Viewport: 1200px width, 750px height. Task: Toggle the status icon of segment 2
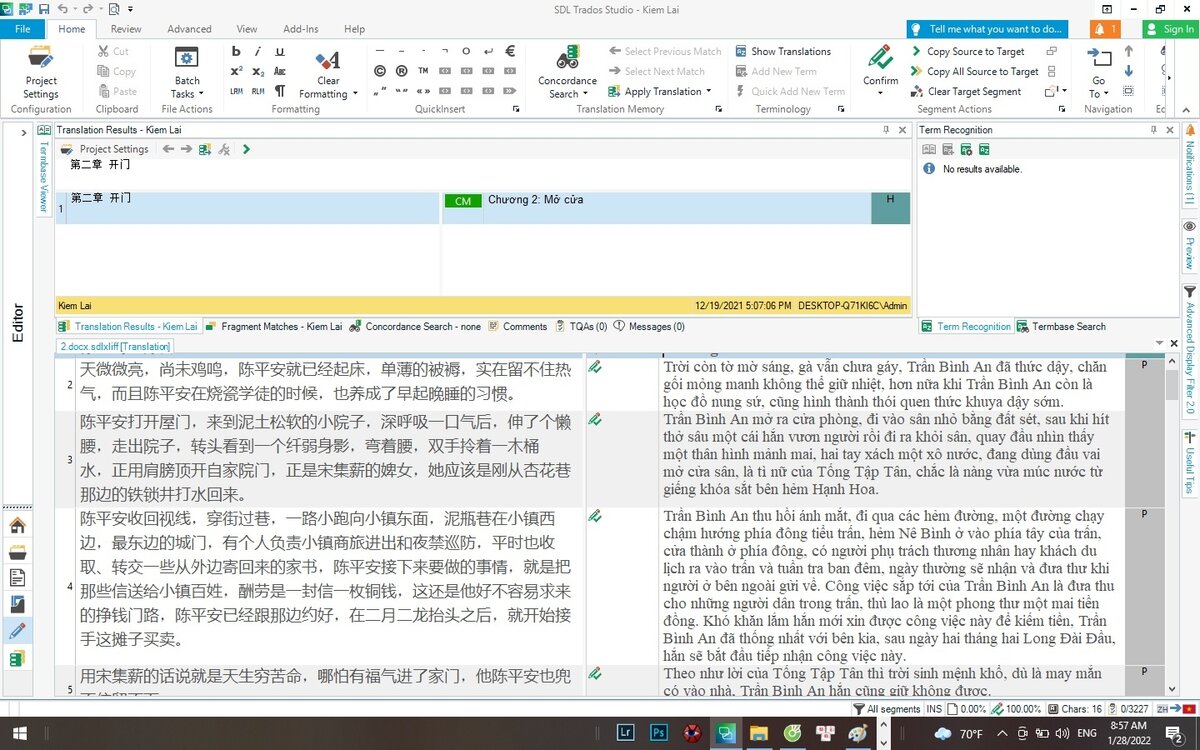(595, 367)
